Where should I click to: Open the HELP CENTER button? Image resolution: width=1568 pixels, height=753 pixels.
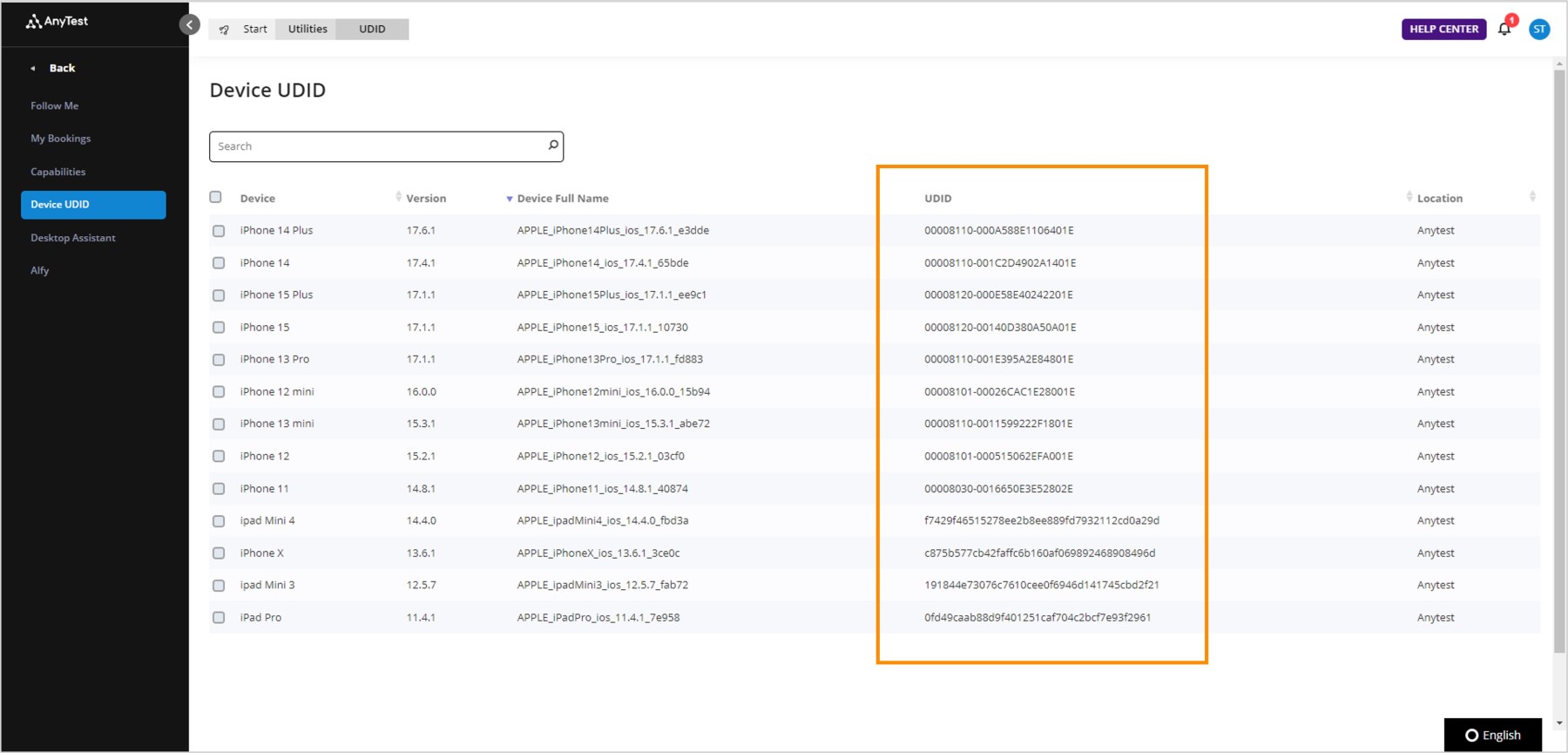click(x=1443, y=29)
